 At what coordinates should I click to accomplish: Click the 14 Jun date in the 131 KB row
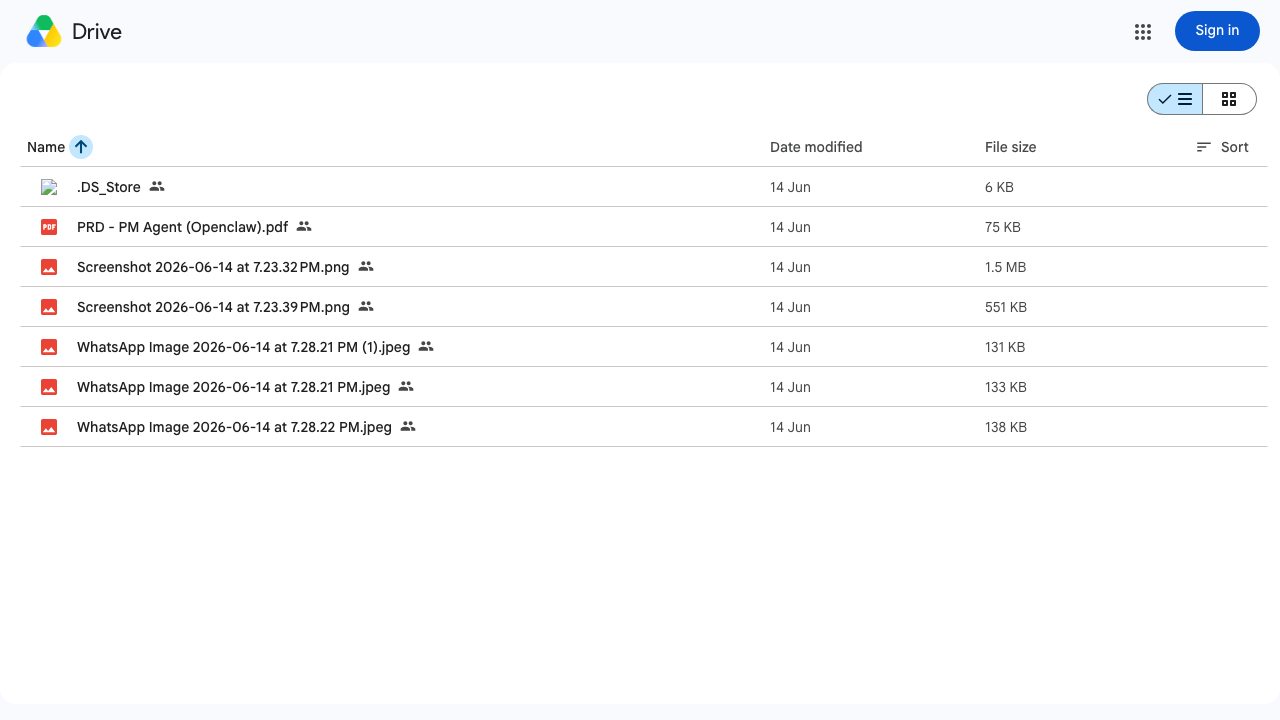(x=790, y=347)
